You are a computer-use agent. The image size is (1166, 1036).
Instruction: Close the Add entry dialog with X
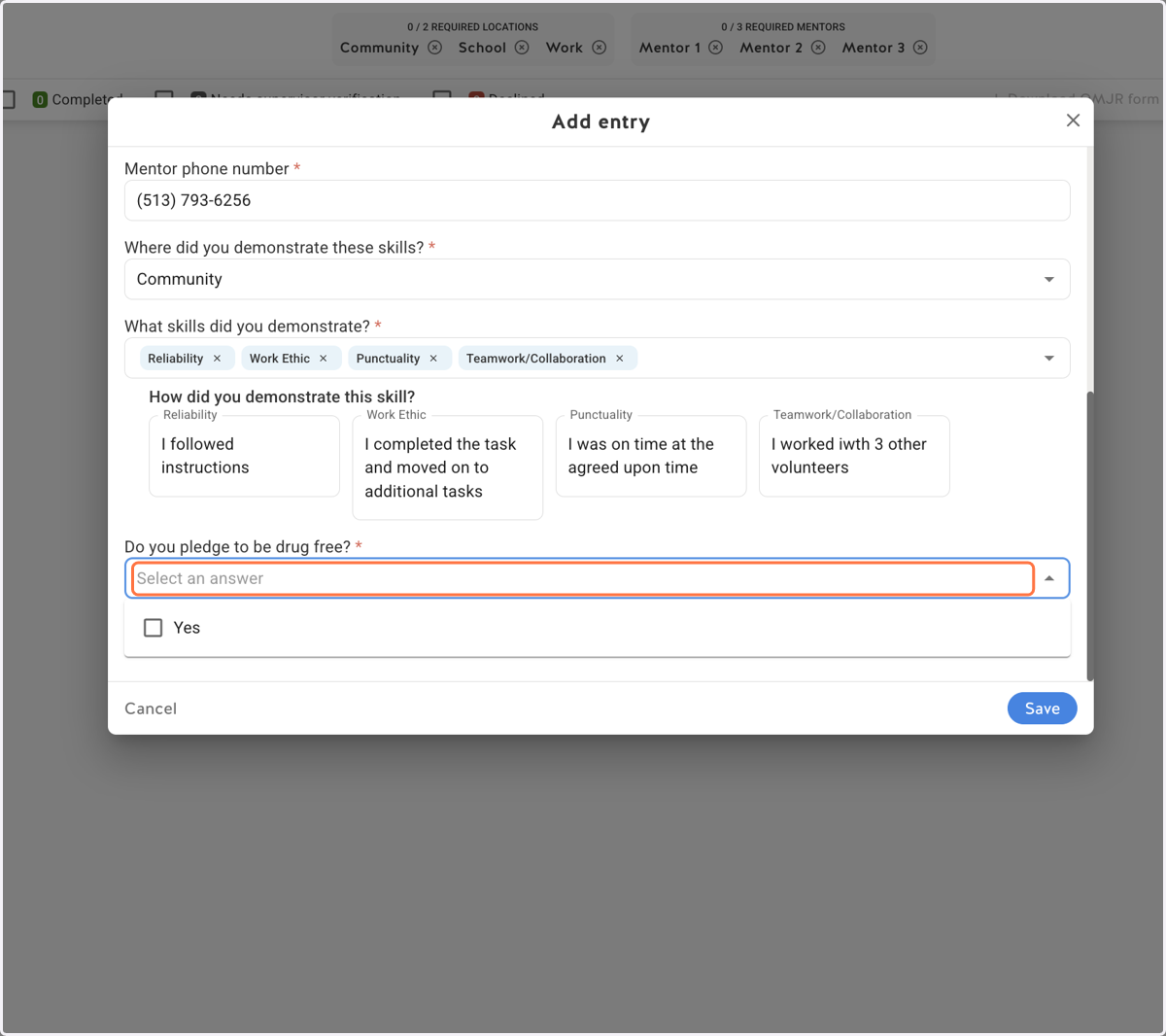coord(1073,121)
